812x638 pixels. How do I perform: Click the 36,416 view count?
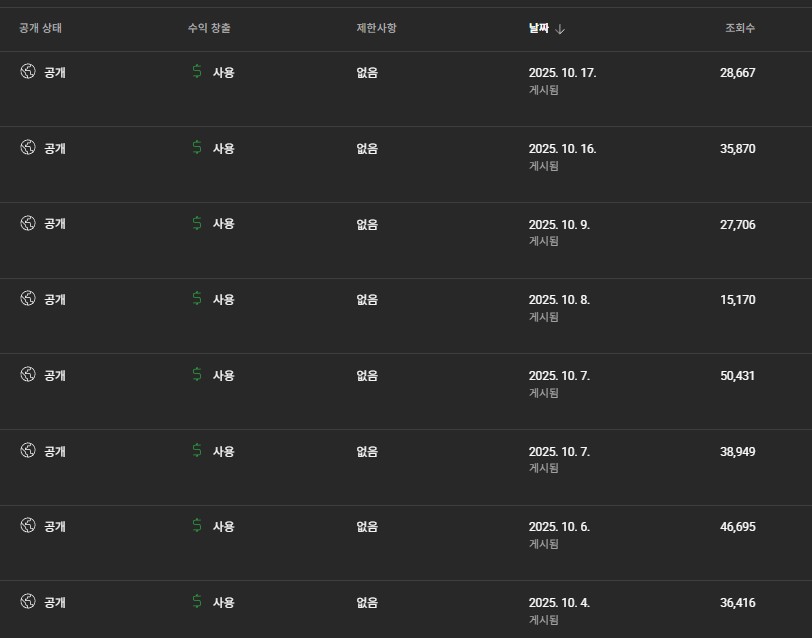[x=737, y=602]
